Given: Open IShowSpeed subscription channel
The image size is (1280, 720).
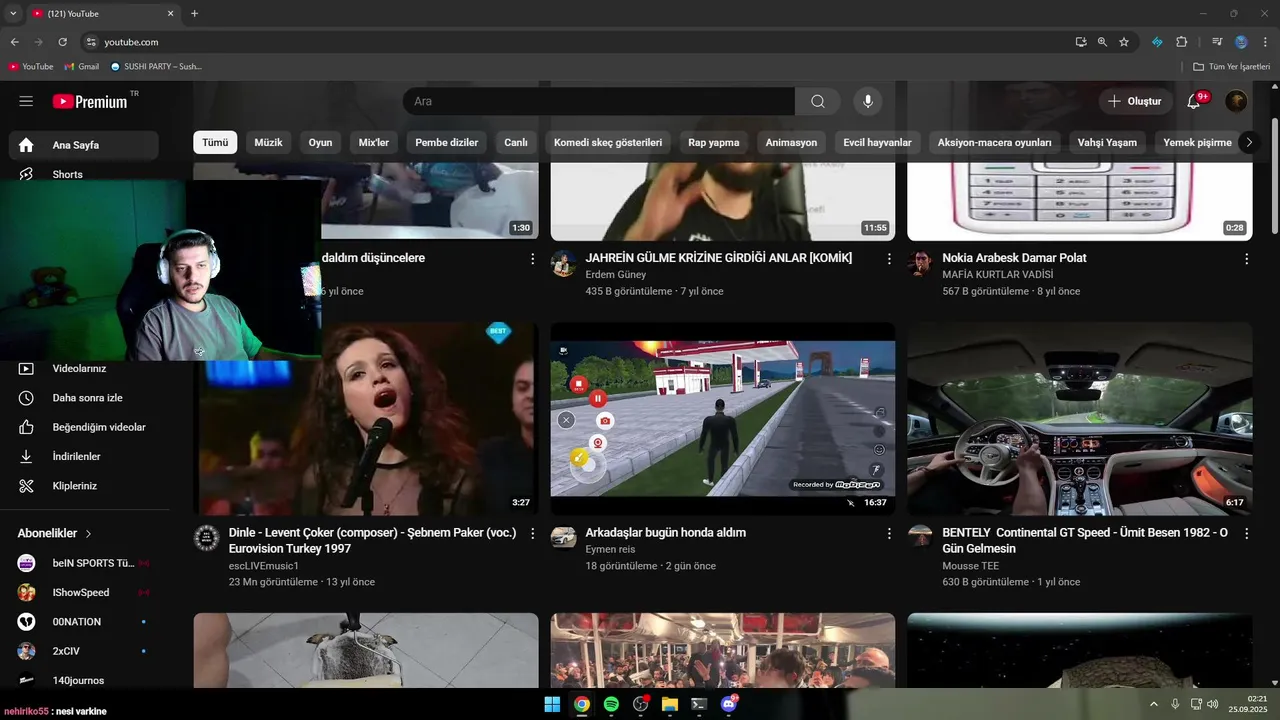Looking at the screenshot, I should (84, 592).
